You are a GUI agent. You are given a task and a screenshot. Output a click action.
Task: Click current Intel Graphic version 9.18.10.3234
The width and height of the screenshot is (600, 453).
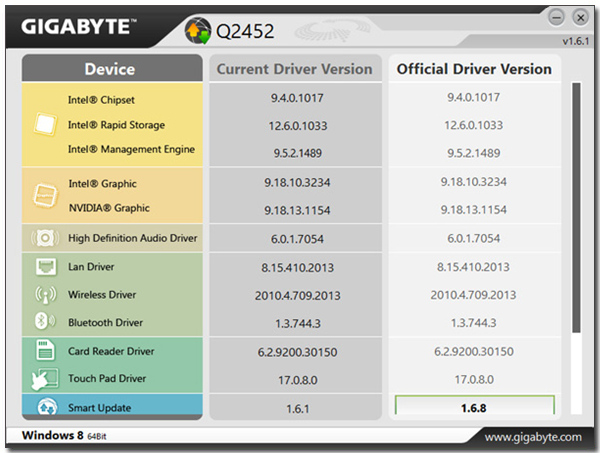pyautogui.click(x=297, y=182)
